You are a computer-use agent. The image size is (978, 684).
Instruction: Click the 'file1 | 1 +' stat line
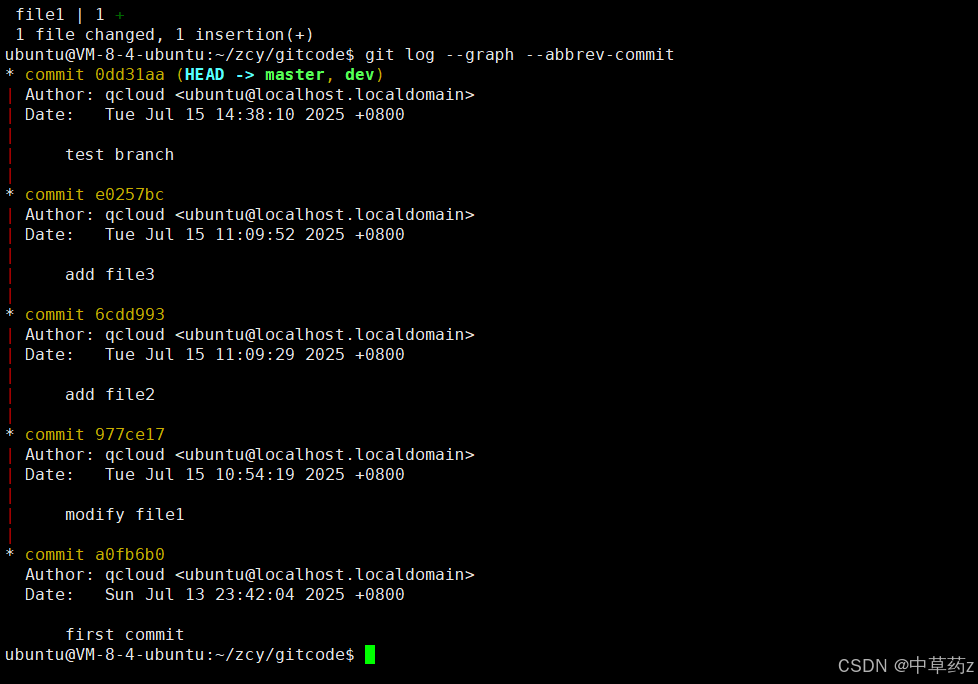click(70, 15)
